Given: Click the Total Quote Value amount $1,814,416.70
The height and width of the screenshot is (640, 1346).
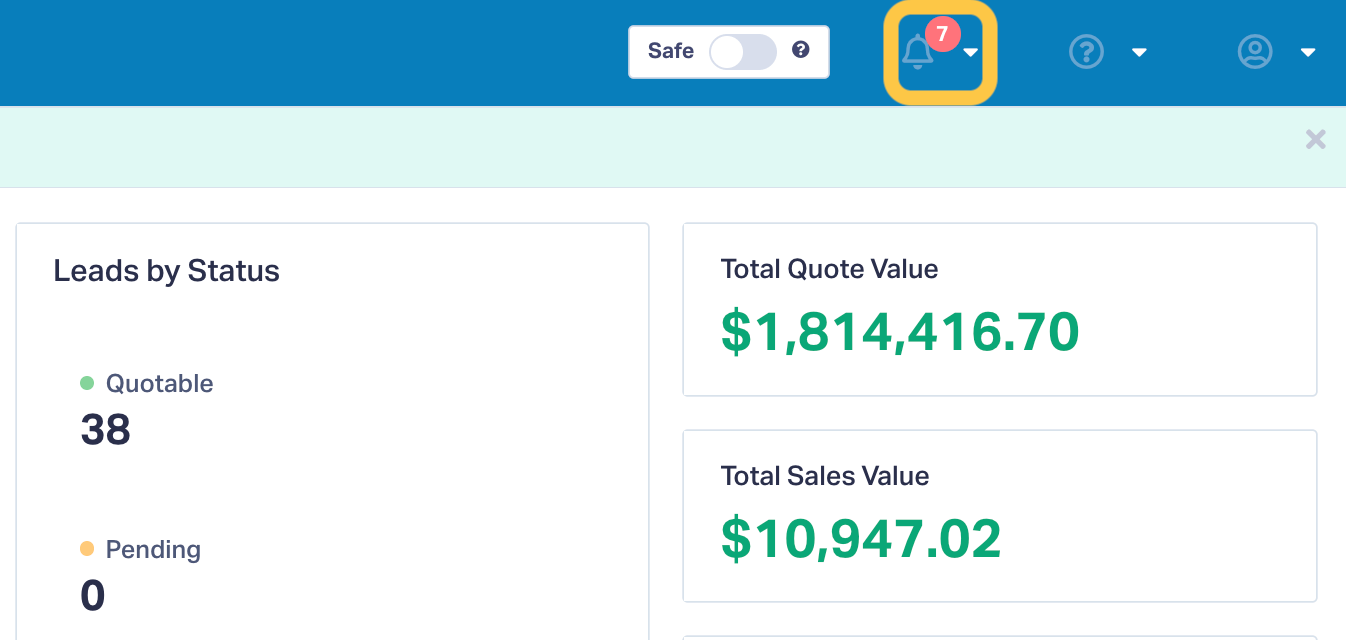Looking at the screenshot, I should pyautogui.click(x=900, y=332).
